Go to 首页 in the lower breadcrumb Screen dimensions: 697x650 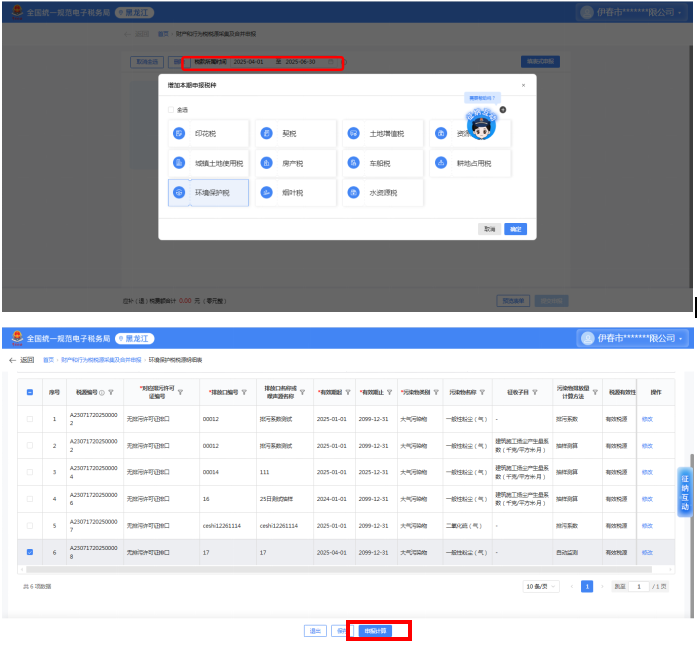[48, 359]
